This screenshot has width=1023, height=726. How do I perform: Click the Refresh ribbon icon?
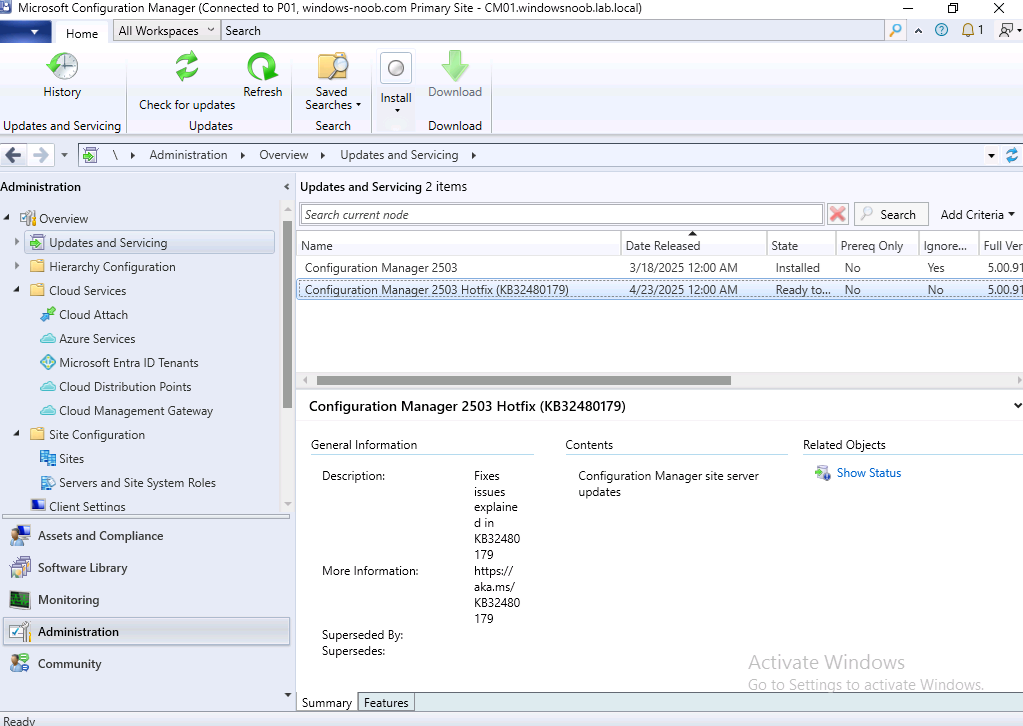262,67
